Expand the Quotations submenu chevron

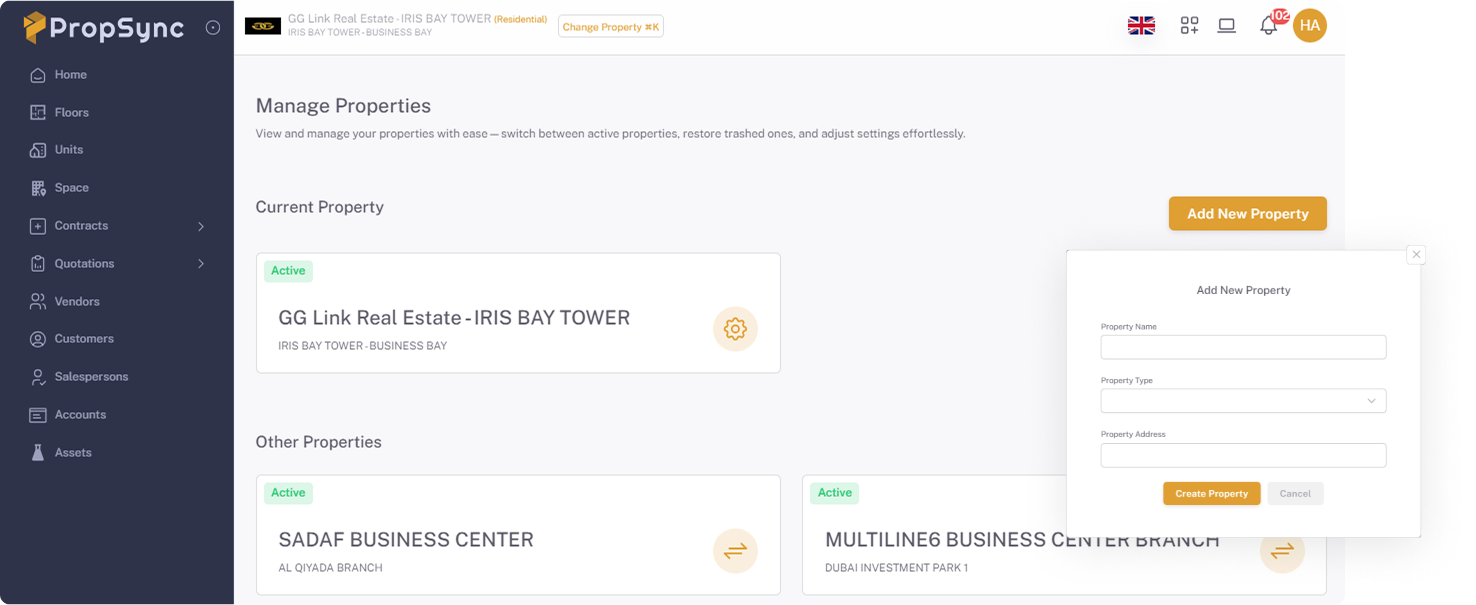(x=201, y=264)
